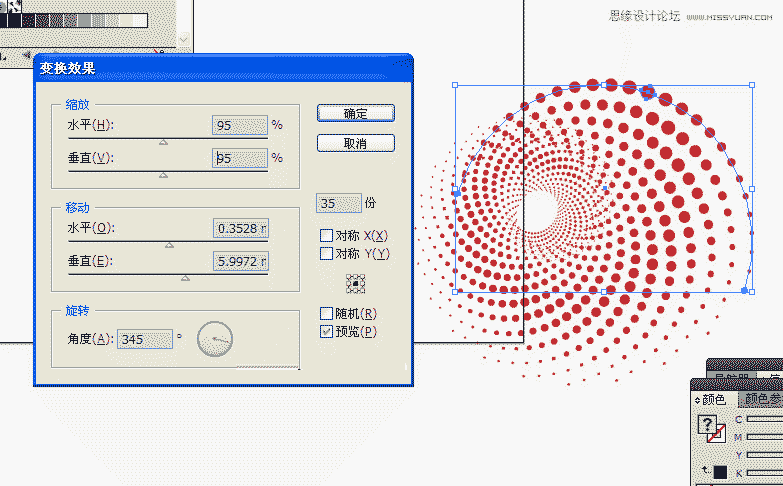
Task: Enable the 对称 Y(Y) checkbox
Action: [x=326, y=253]
